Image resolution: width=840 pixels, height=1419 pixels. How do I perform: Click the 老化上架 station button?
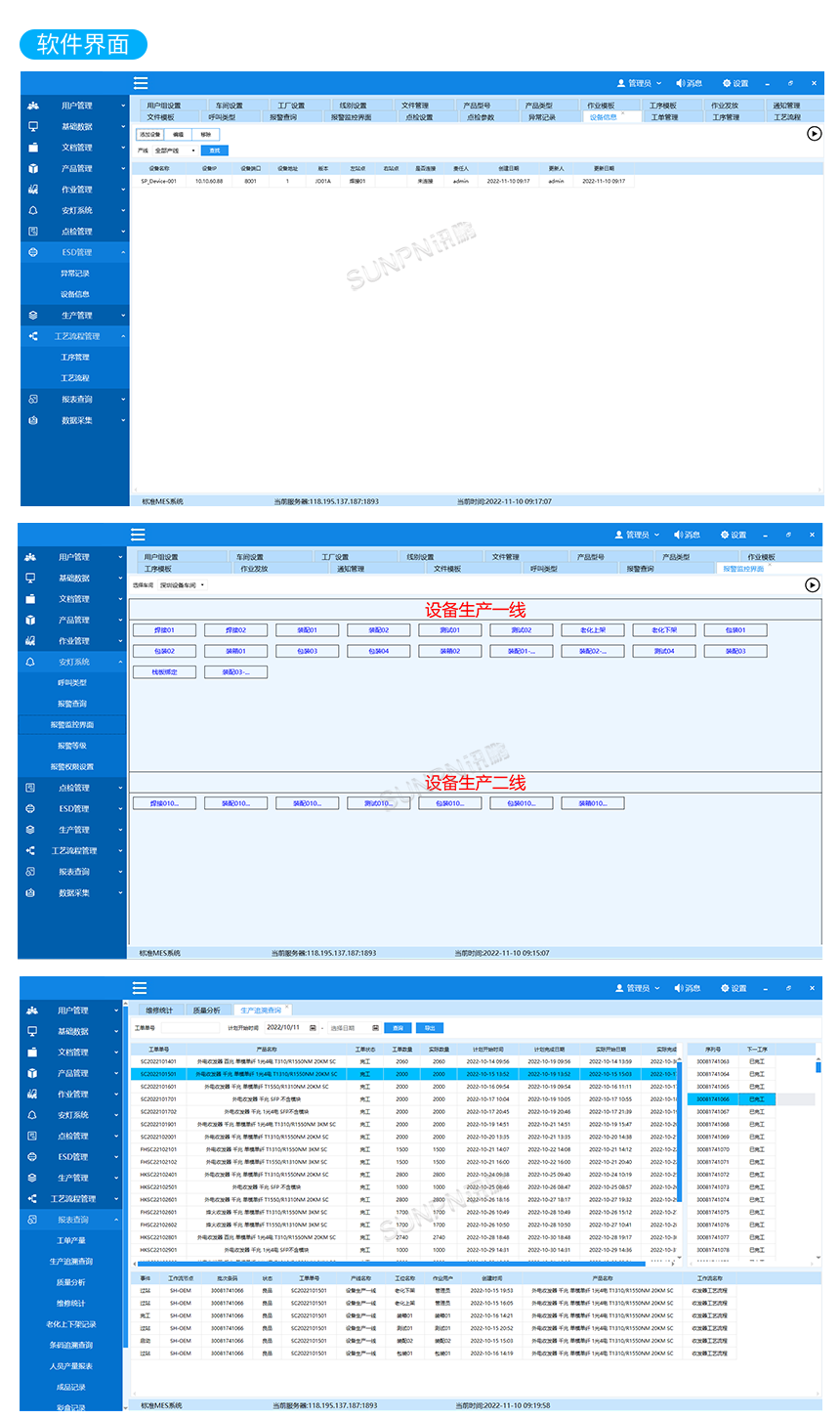[x=593, y=630]
